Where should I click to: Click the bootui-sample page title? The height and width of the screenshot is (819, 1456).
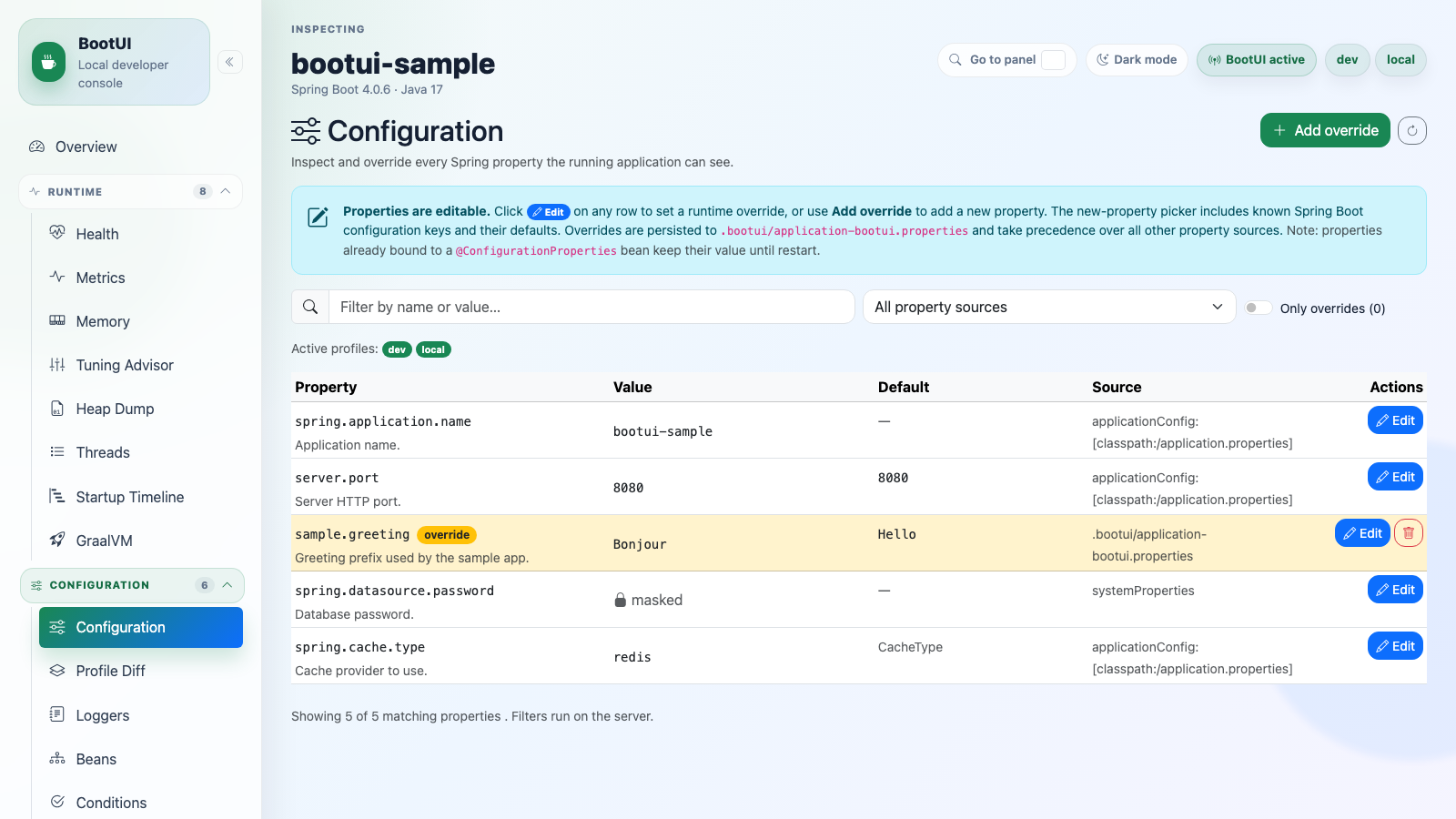coord(393,64)
